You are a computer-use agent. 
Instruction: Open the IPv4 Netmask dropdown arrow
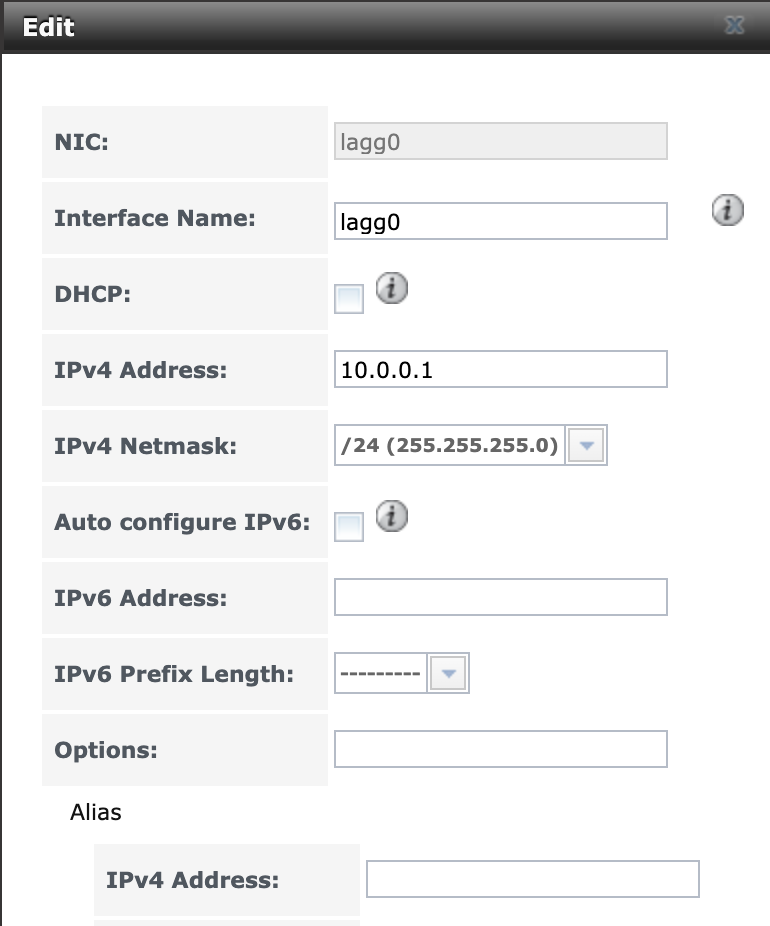(586, 445)
